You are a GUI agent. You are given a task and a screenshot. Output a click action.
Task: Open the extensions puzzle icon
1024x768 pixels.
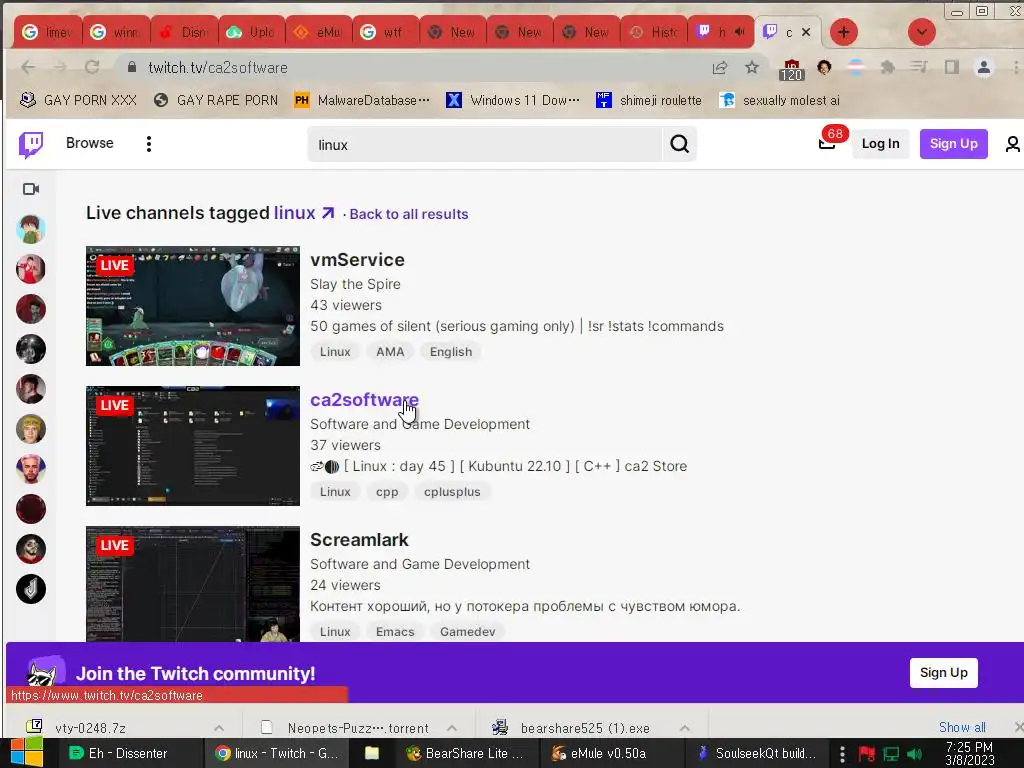coord(888,67)
